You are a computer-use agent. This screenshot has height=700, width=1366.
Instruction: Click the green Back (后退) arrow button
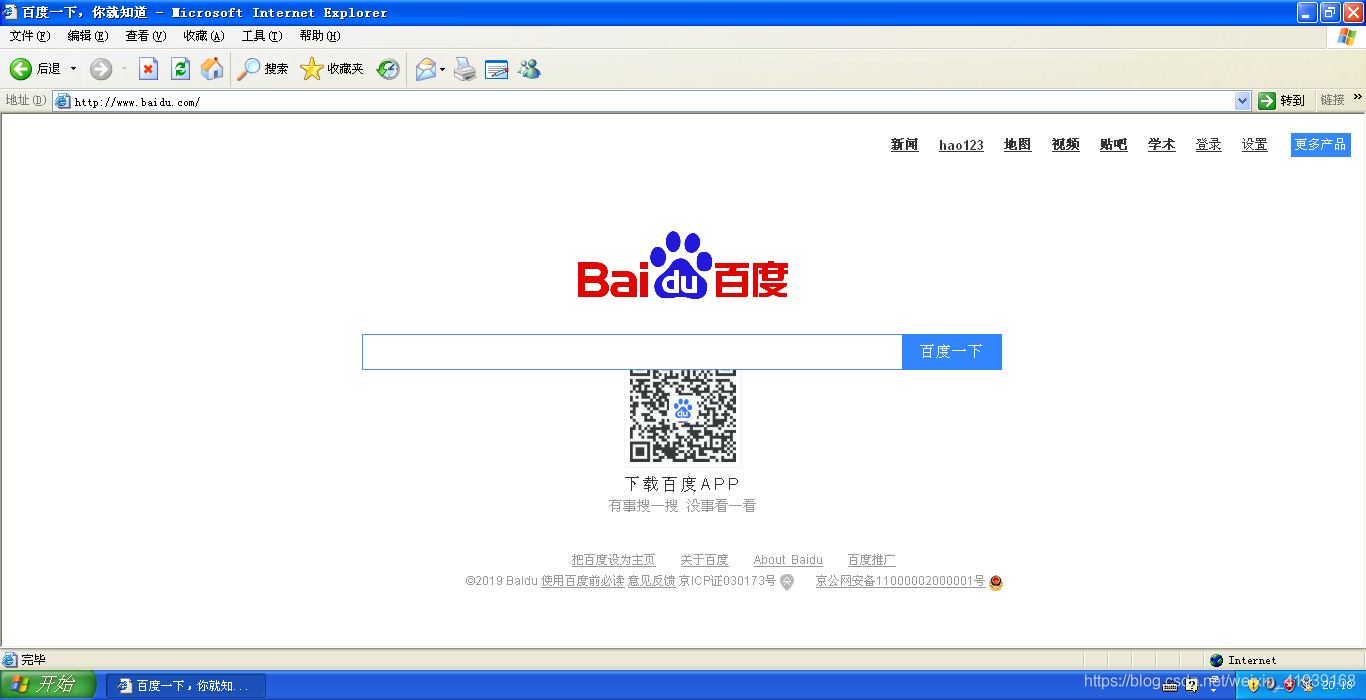(35, 69)
